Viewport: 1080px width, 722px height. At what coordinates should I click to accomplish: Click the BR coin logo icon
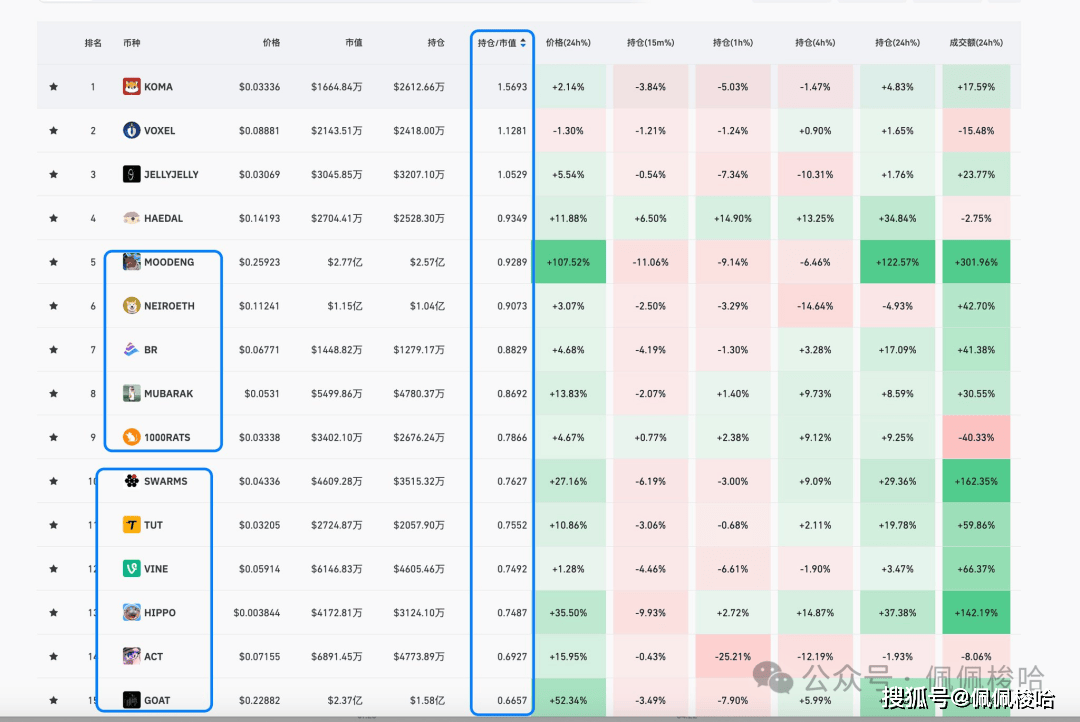click(x=132, y=350)
